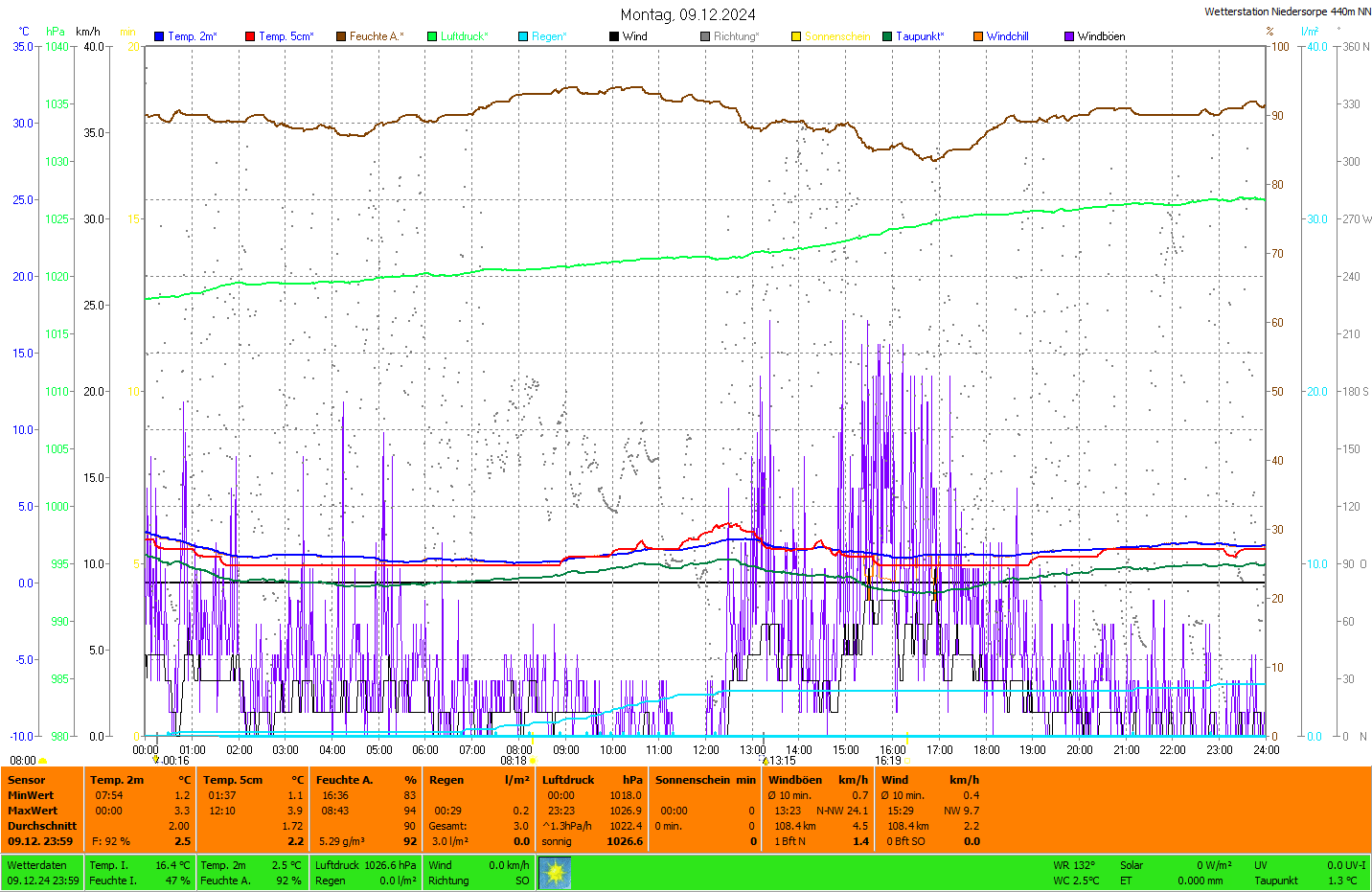Click the dark green Taupunkt legend square

coord(887,36)
